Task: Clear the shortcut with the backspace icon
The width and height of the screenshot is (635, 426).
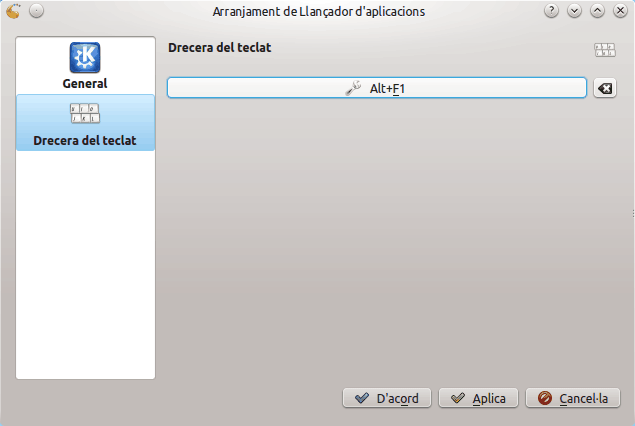Action: (x=605, y=89)
